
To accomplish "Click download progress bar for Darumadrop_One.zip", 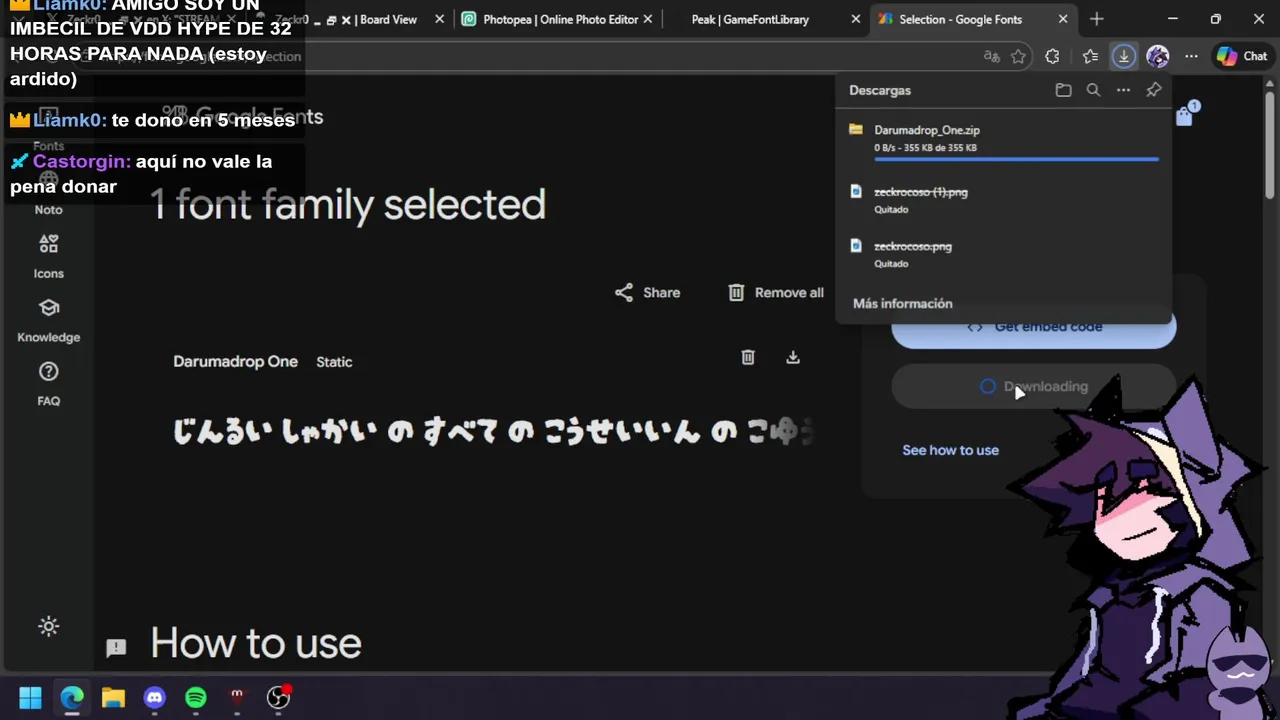I will tap(1016, 159).
